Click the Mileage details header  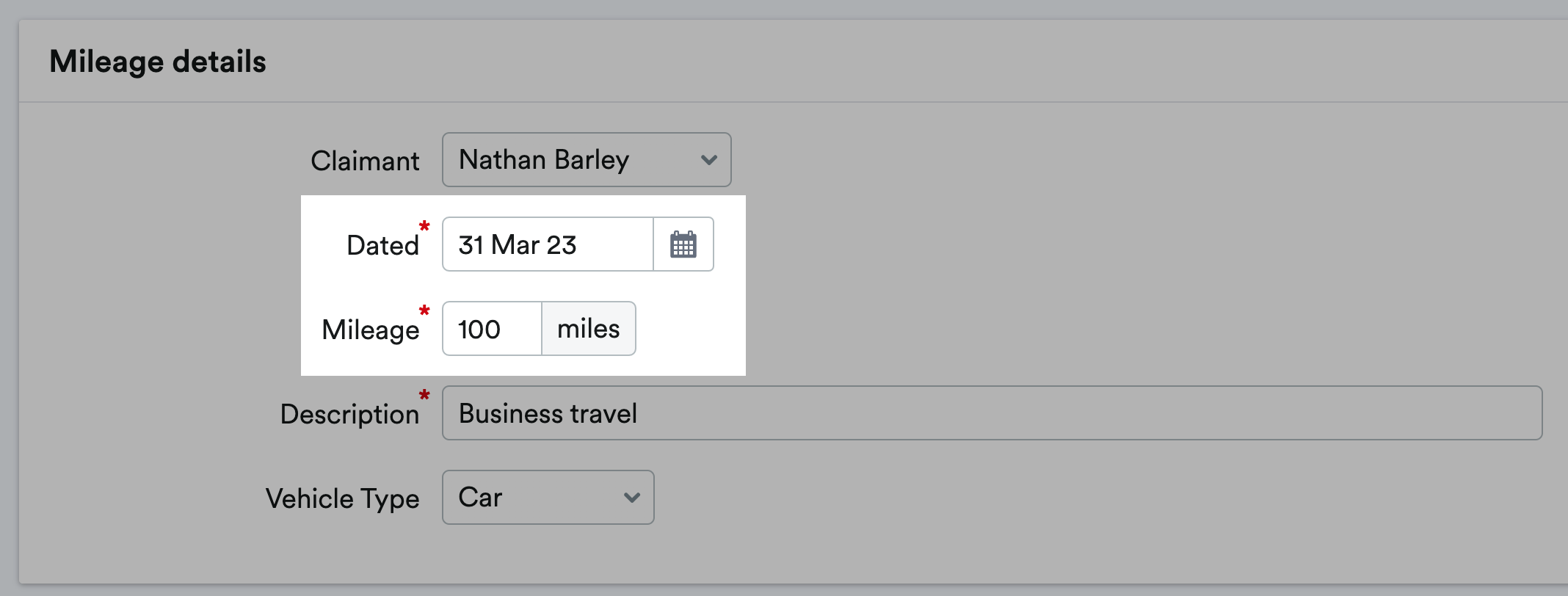pos(156,61)
